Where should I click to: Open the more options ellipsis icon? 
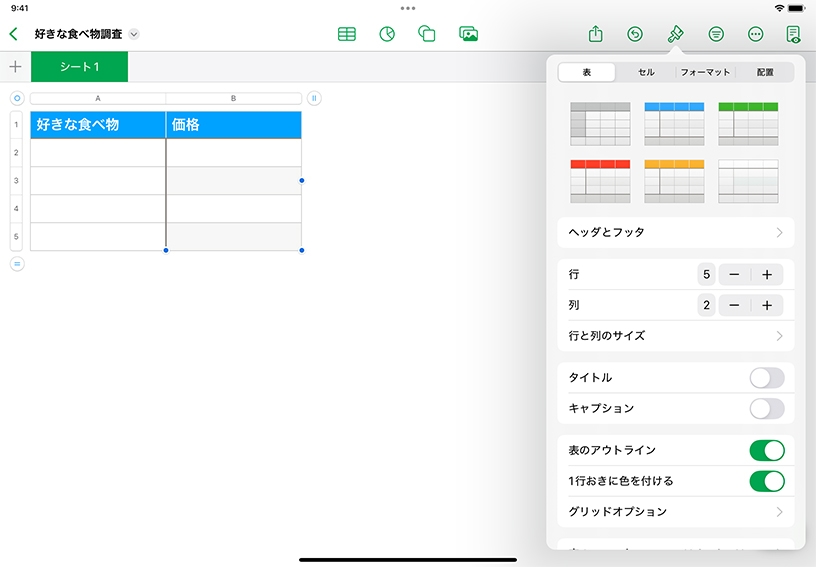coord(756,34)
